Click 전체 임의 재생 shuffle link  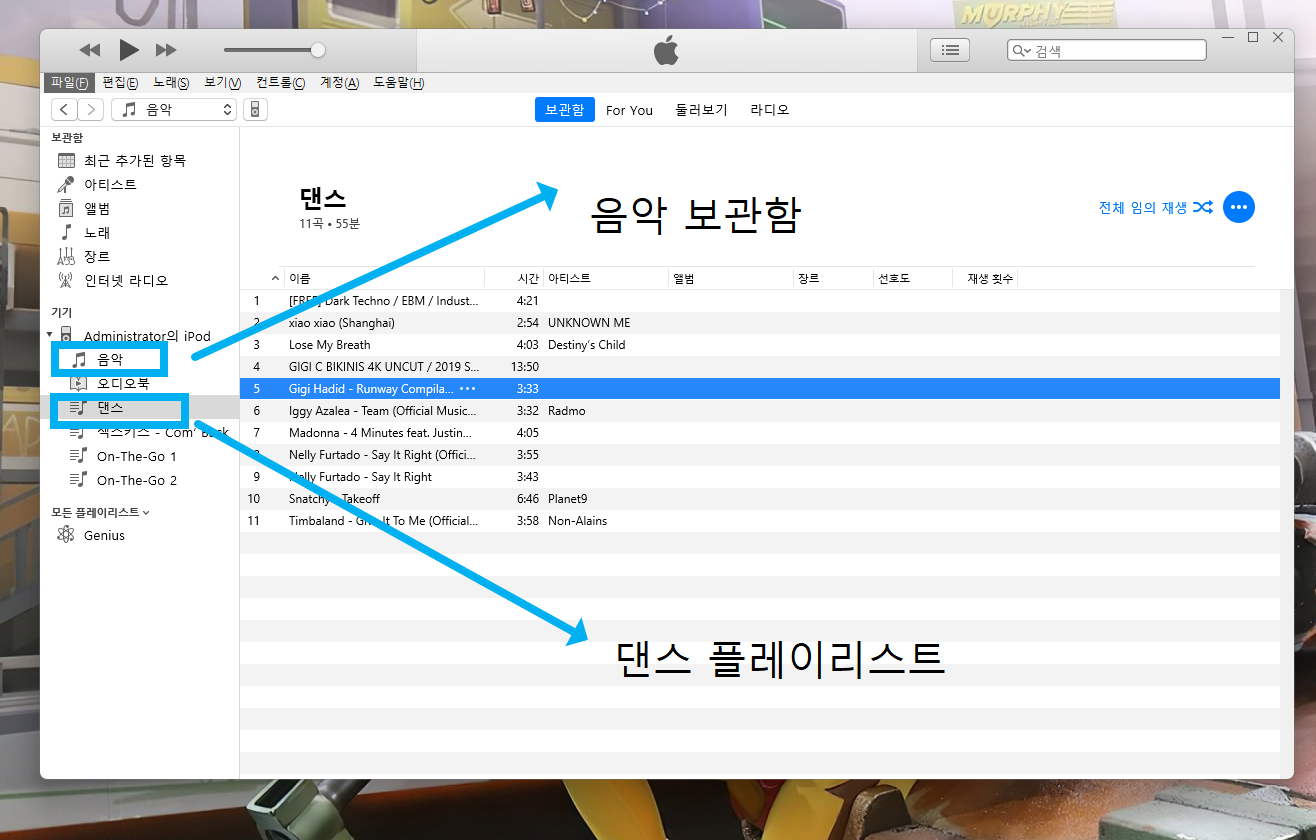point(1156,207)
